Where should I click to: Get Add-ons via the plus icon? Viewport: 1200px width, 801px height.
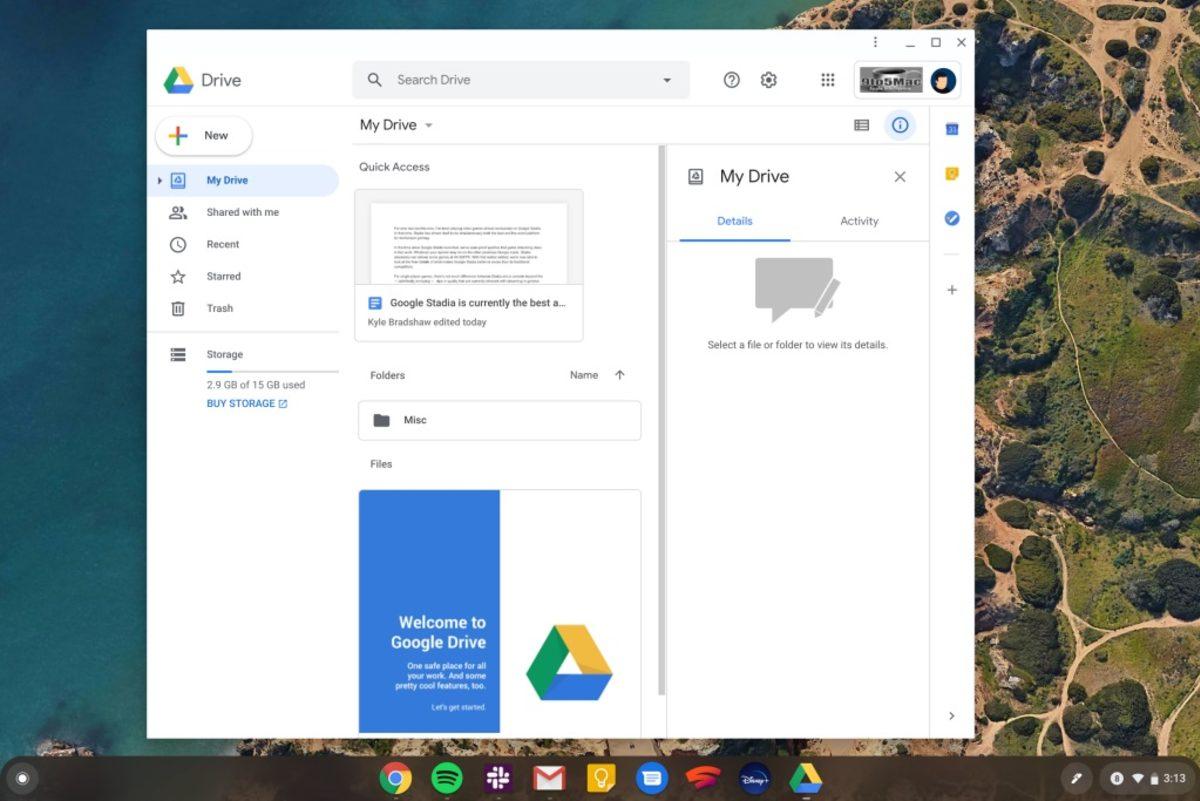click(x=951, y=290)
